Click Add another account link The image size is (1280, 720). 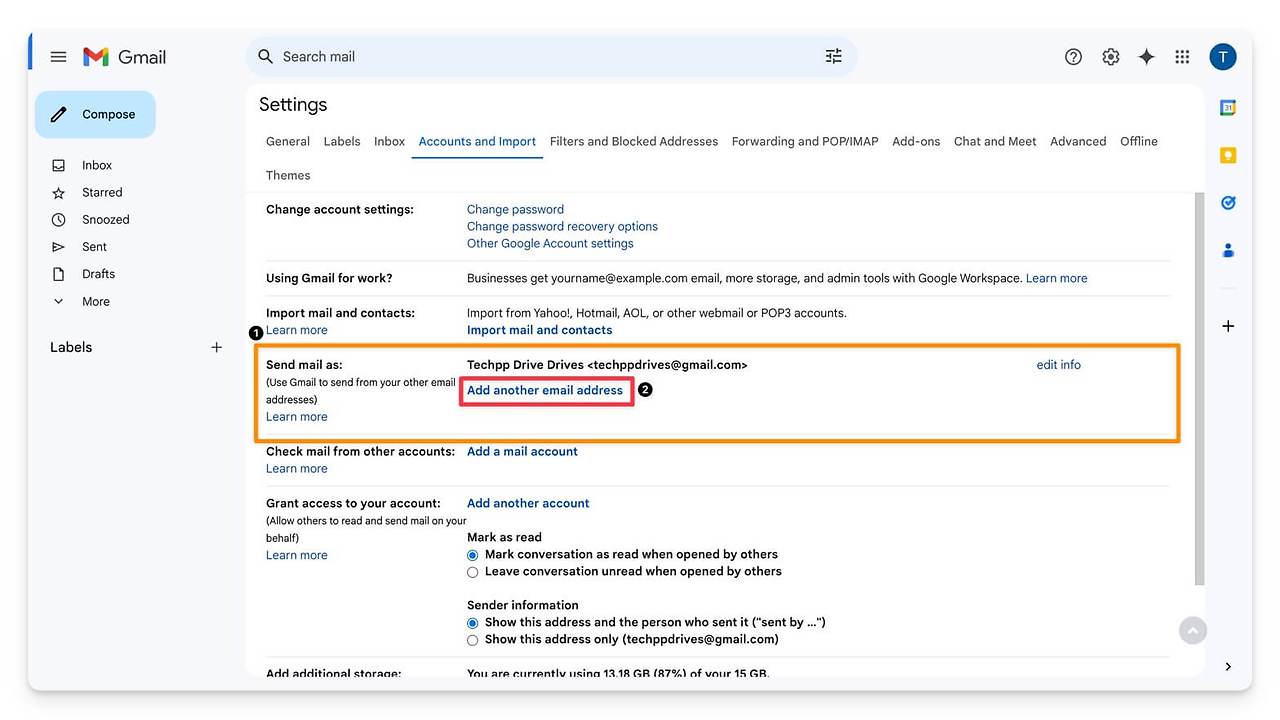point(528,503)
